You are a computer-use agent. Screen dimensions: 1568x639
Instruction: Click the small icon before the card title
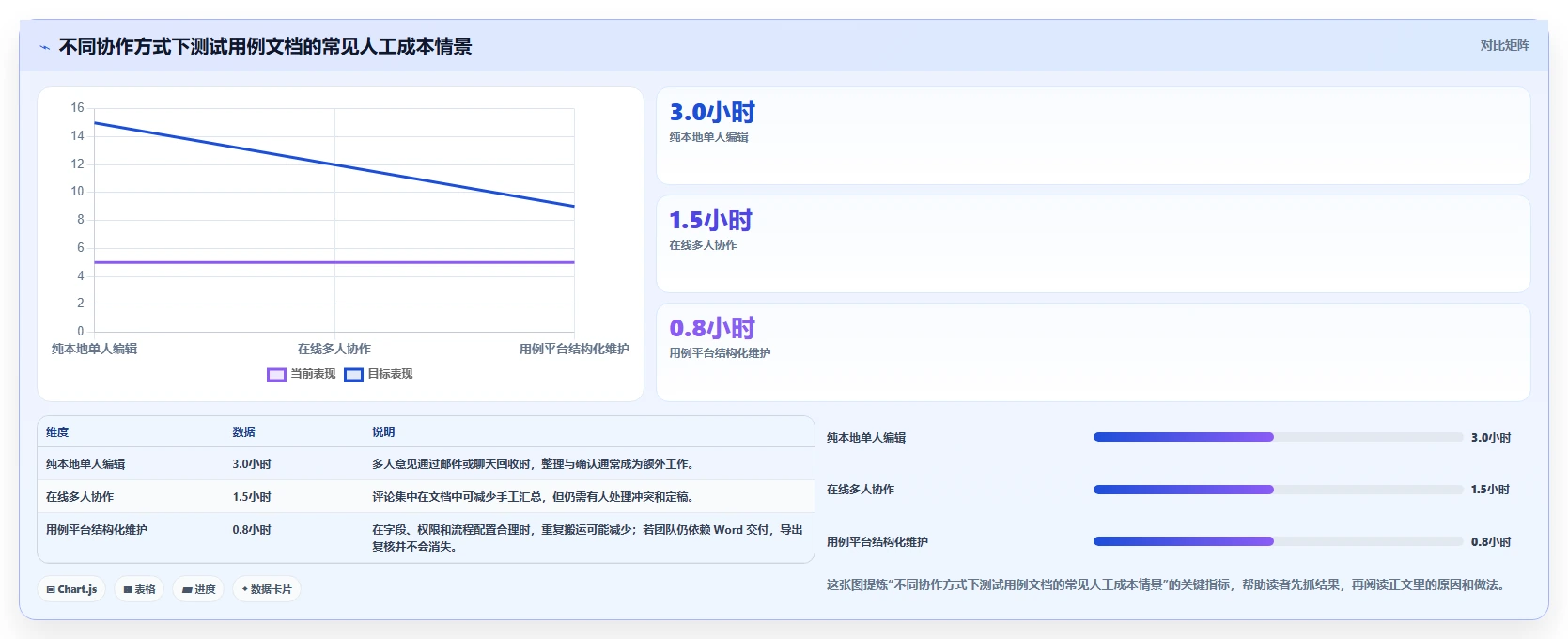44,47
